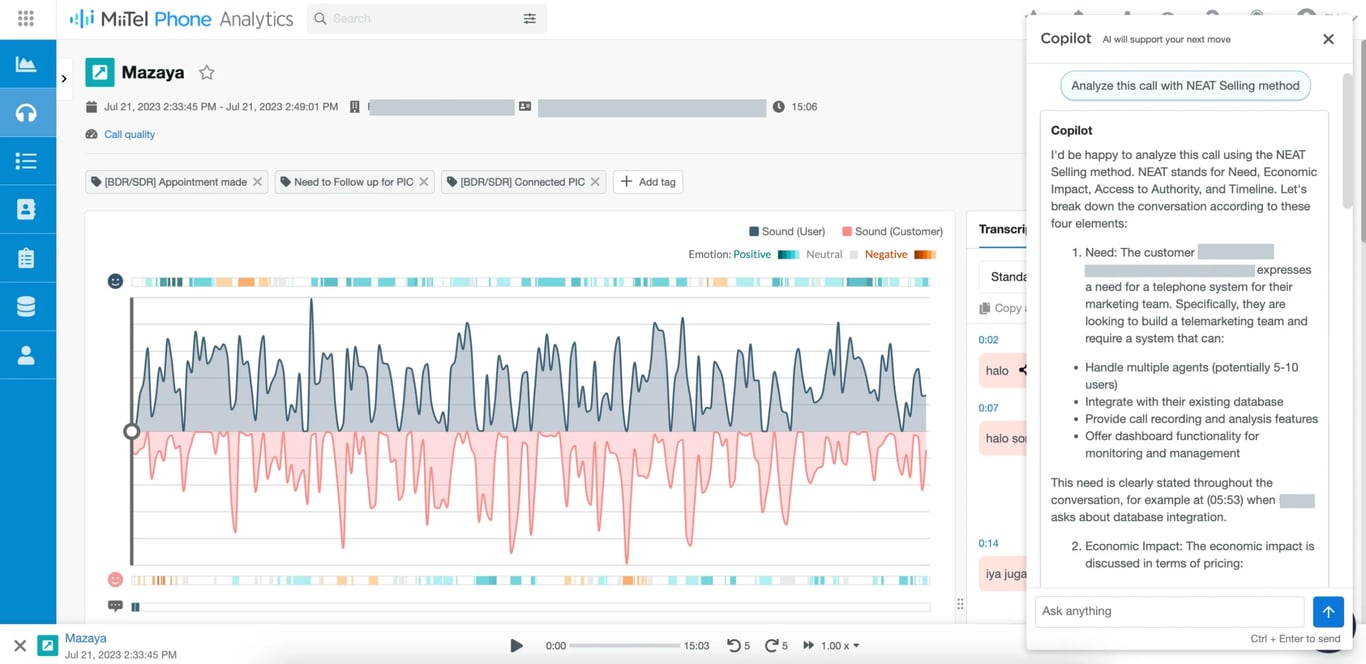Image resolution: width=1366 pixels, height=664 pixels.
Task: Open the database icon in the sidebar
Action: click(x=27, y=305)
